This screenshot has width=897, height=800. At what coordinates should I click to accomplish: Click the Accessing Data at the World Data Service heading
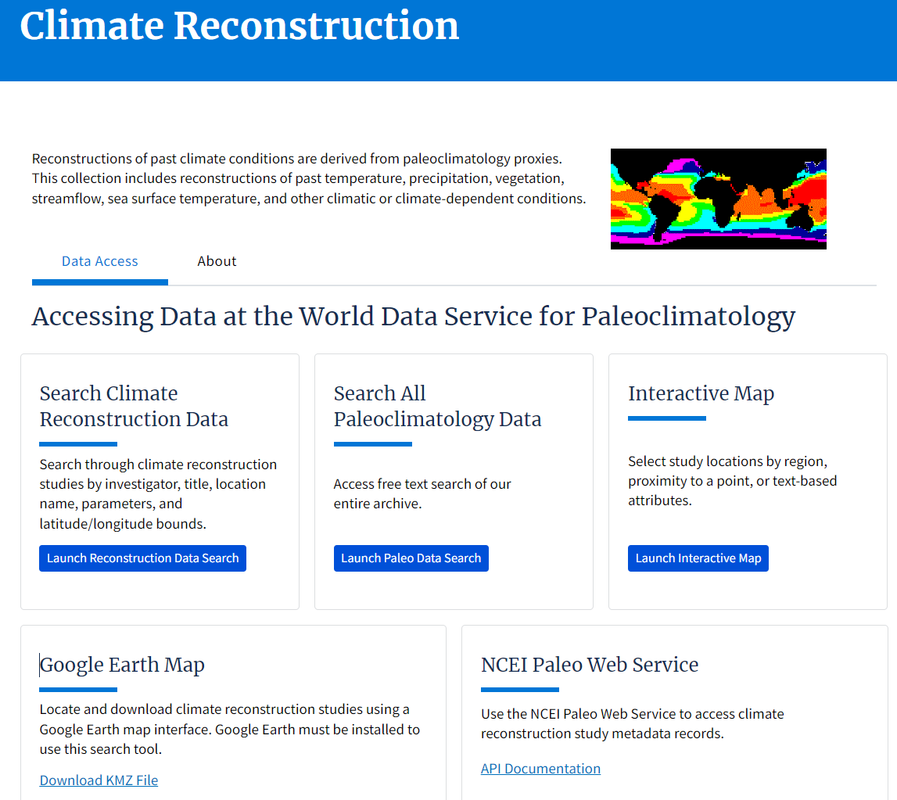tap(413, 316)
